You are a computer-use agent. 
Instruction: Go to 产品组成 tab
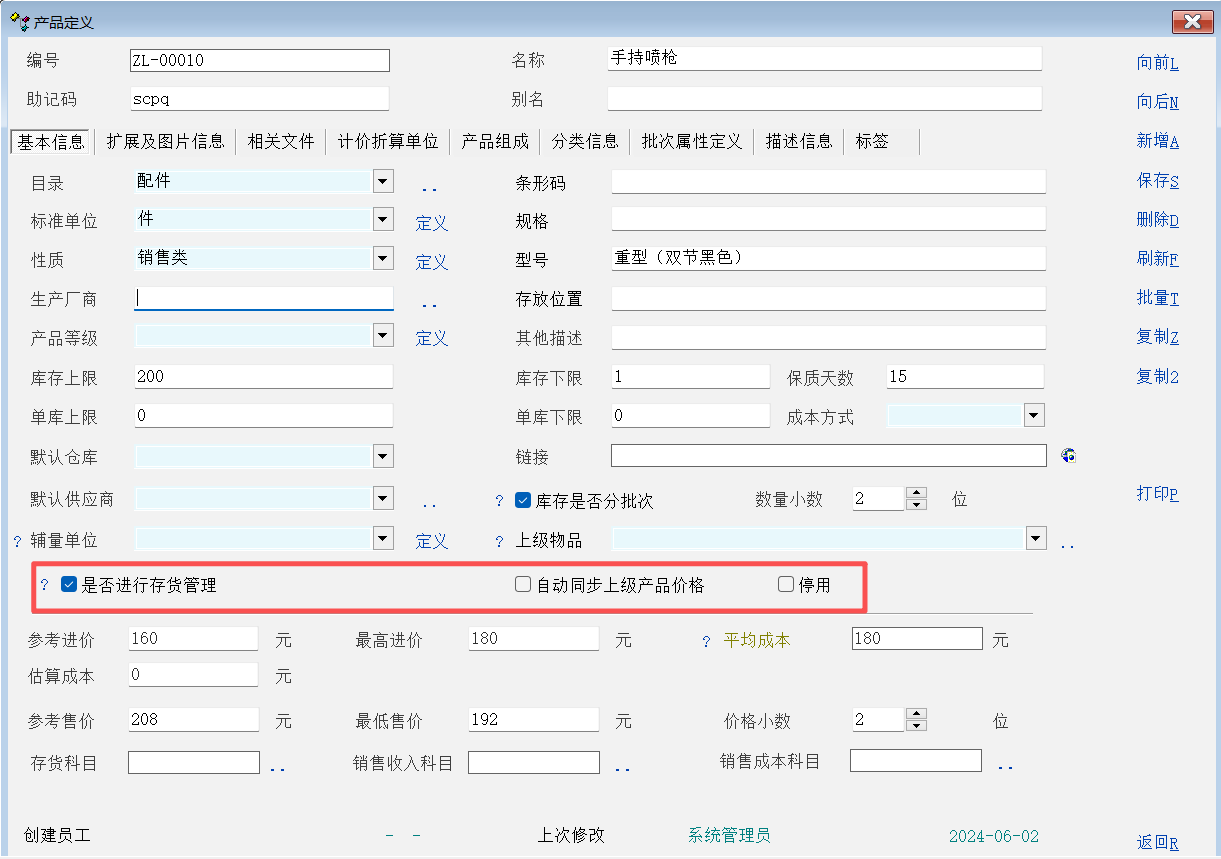495,142
